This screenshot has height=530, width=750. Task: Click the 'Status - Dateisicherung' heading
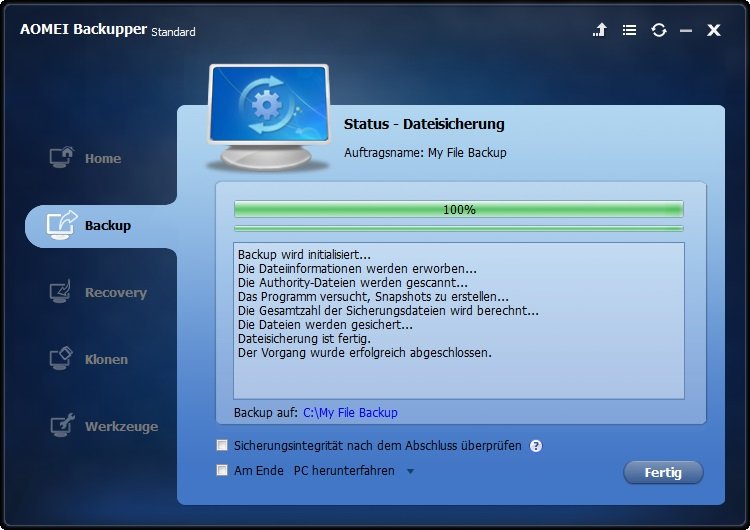pyautogui.click(x=424, y=124)
